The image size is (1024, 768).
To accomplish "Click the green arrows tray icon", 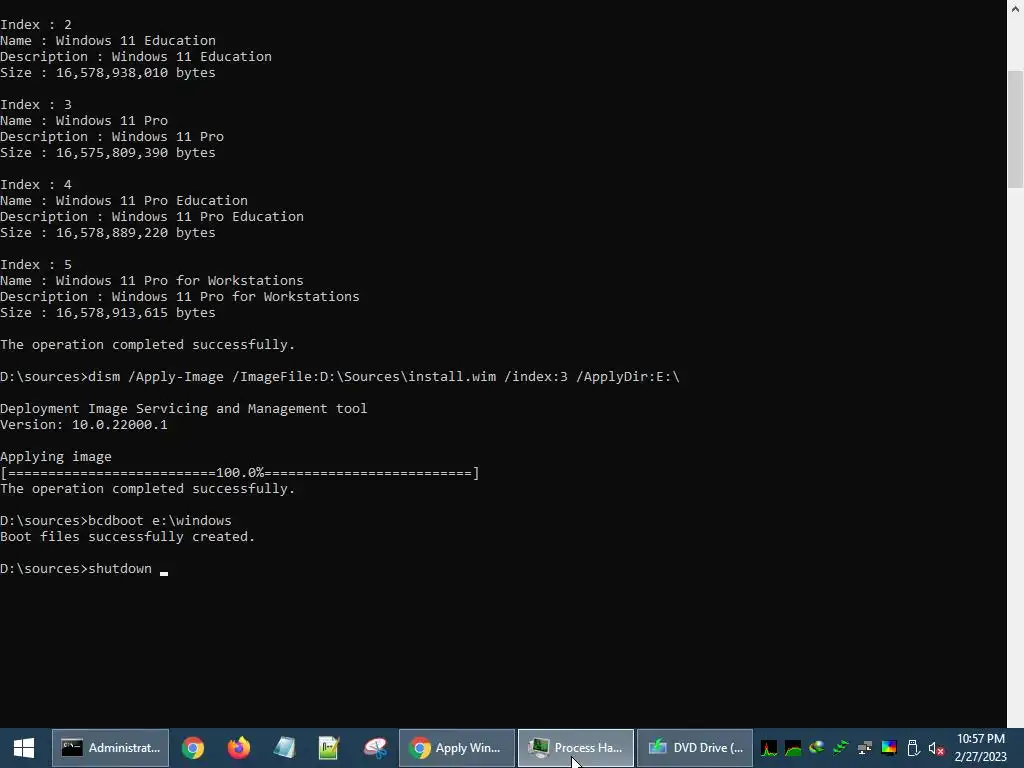I will [840, 748].
